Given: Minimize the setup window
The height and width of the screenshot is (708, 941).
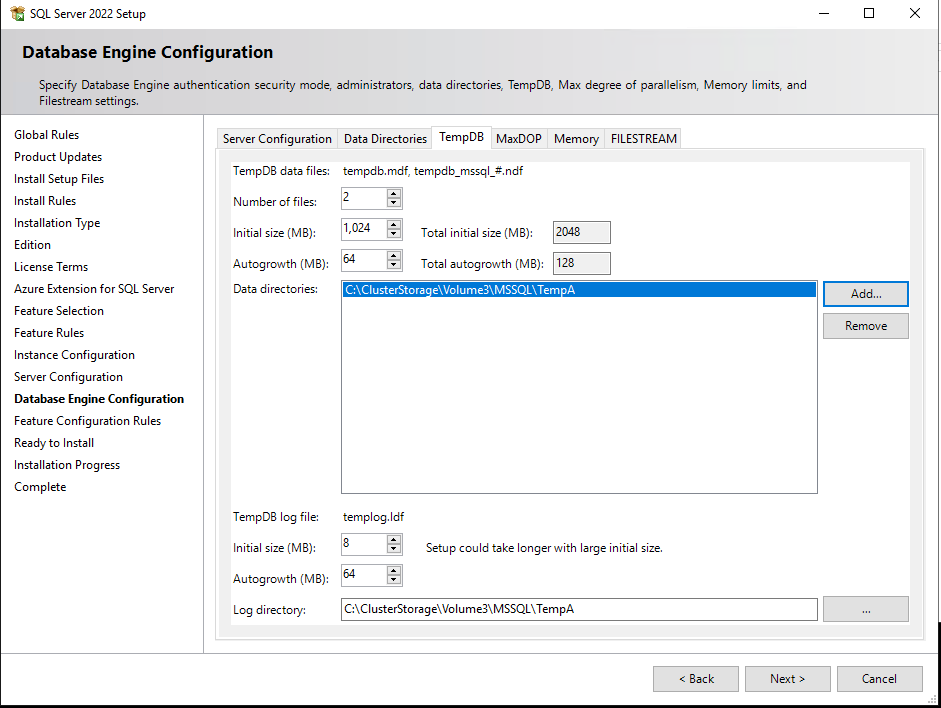Looking at the screenshot, I should [x=824, y=13].
